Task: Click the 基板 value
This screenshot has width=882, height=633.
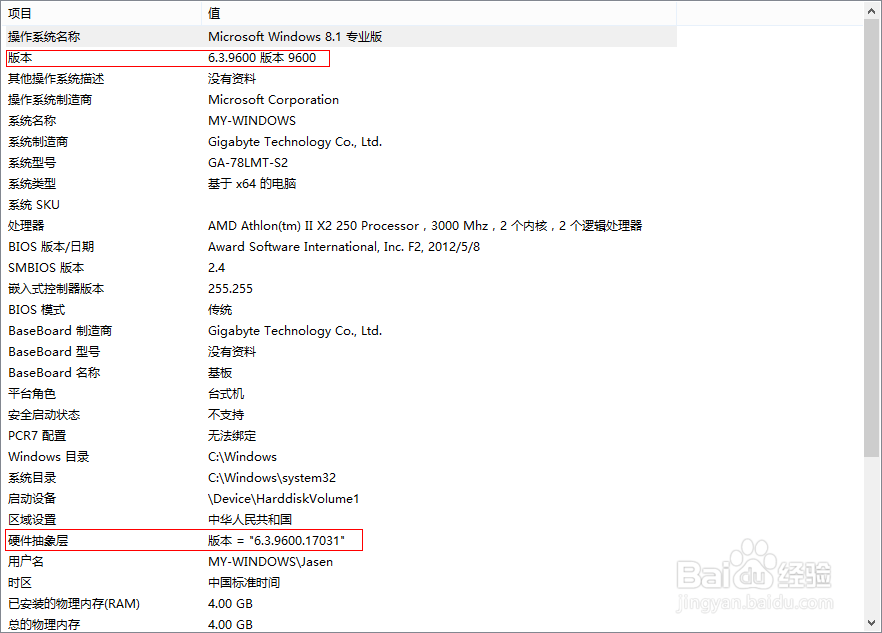Action: point(220,372)
